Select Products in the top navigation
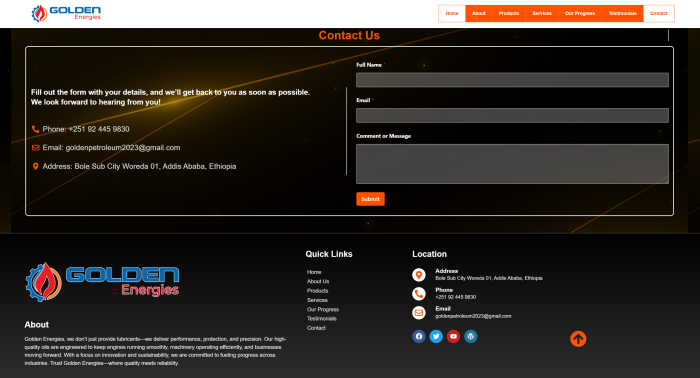Viewport: 700px width, 378px height. [509, 13]
